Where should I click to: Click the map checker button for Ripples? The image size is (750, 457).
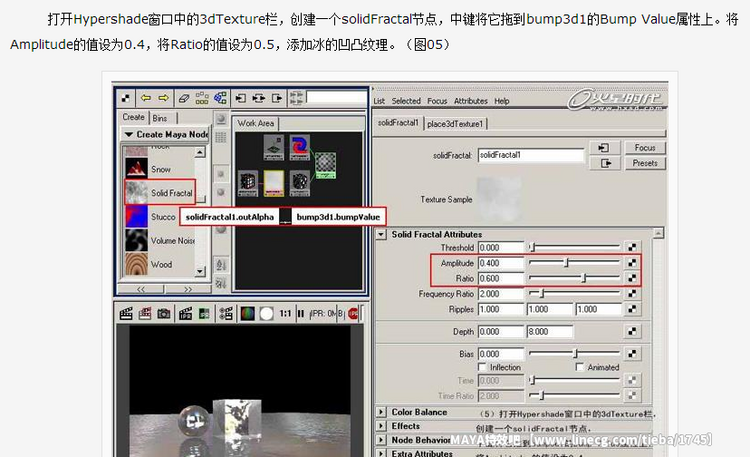(632, 309)
